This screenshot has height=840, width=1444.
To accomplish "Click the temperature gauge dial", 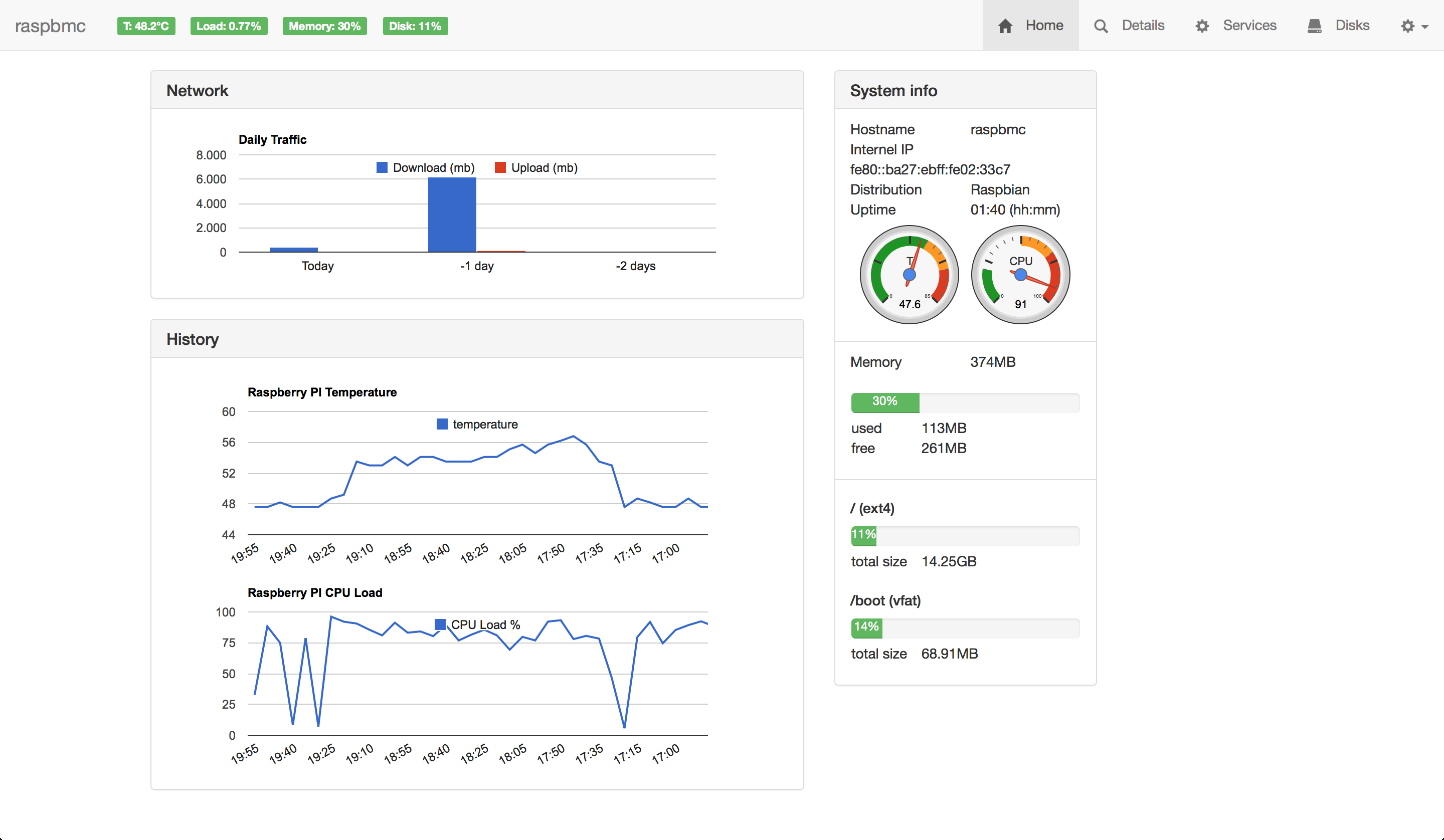I will click(909, 275).
